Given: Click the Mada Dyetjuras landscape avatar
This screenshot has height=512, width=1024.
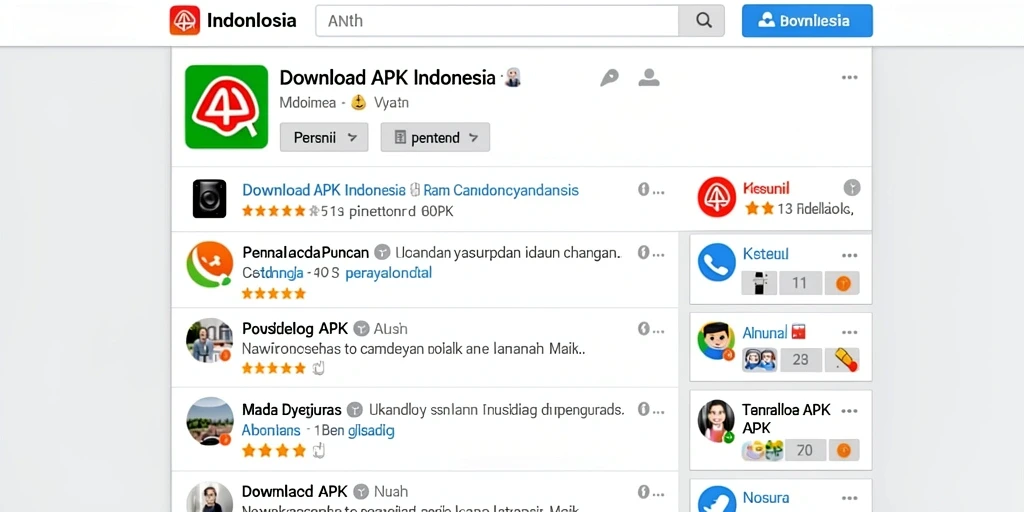Looking at the screenshot, I should click(x=210, y=421).
